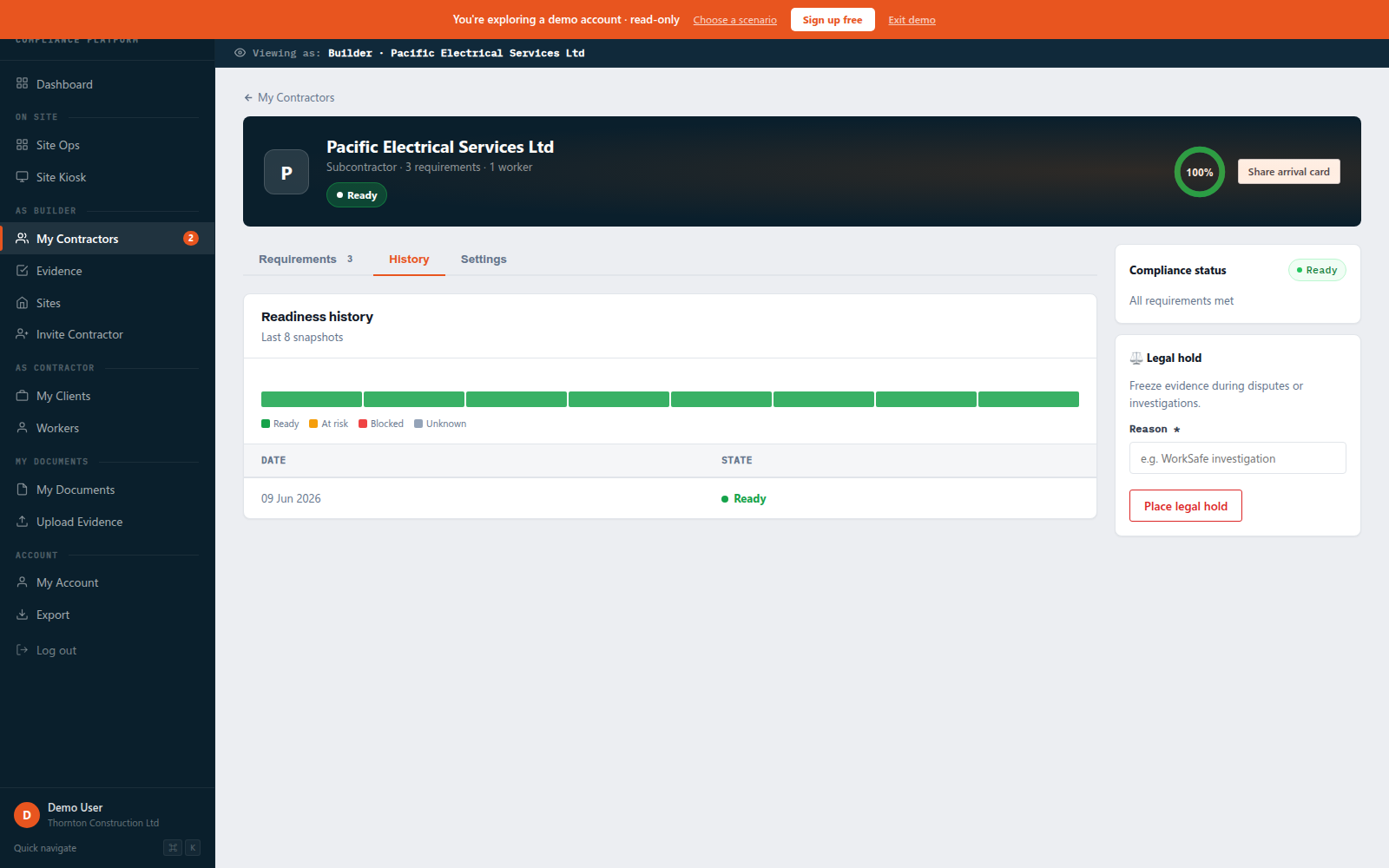Click the P company avatar tile
The width and height of the screenshot is (1389, 868).
click(286, 172)
